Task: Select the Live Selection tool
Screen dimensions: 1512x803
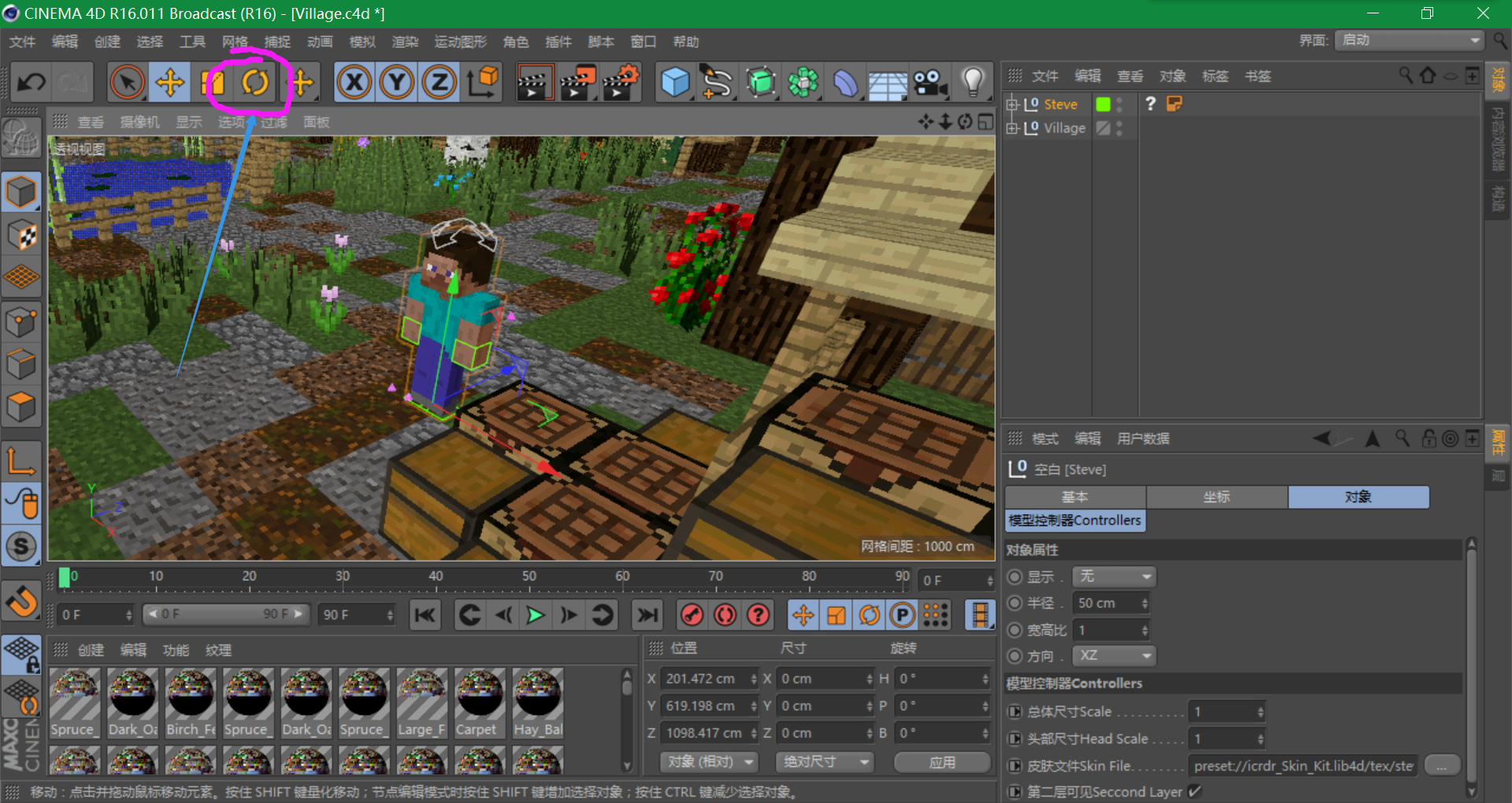Action: 128,82
